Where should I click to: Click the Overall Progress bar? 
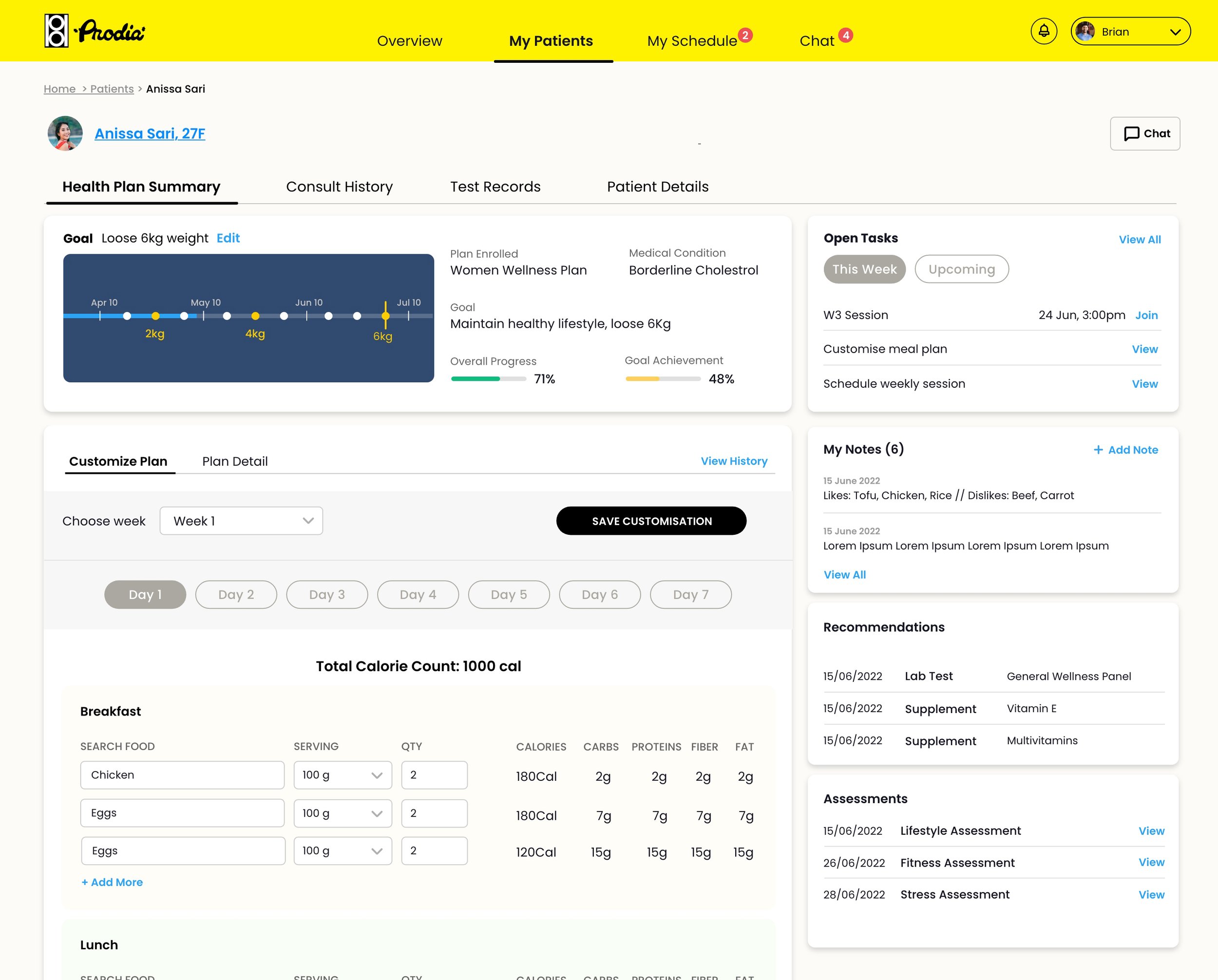click(x=489, y=379)
